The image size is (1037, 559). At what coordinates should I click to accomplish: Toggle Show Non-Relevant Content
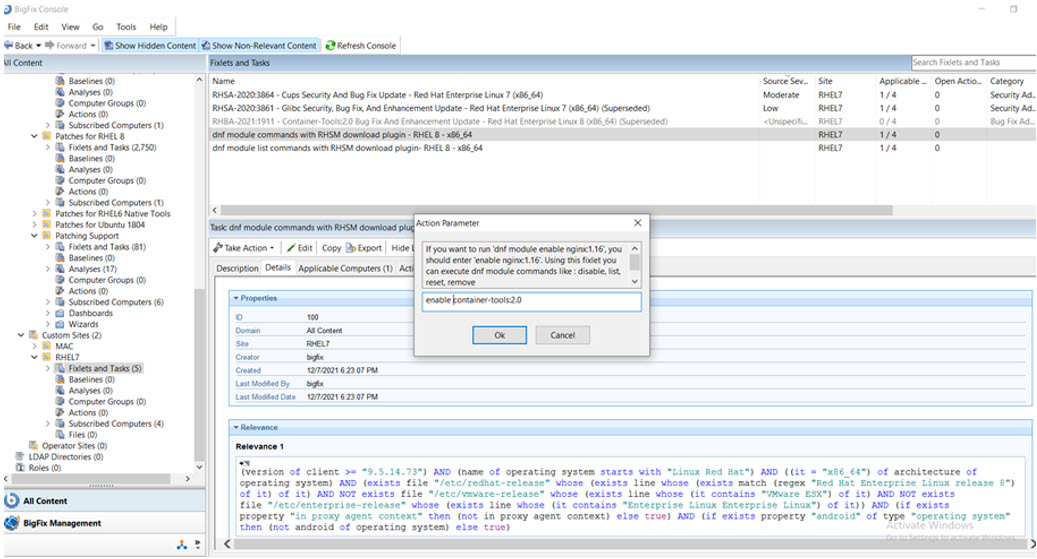258,46
